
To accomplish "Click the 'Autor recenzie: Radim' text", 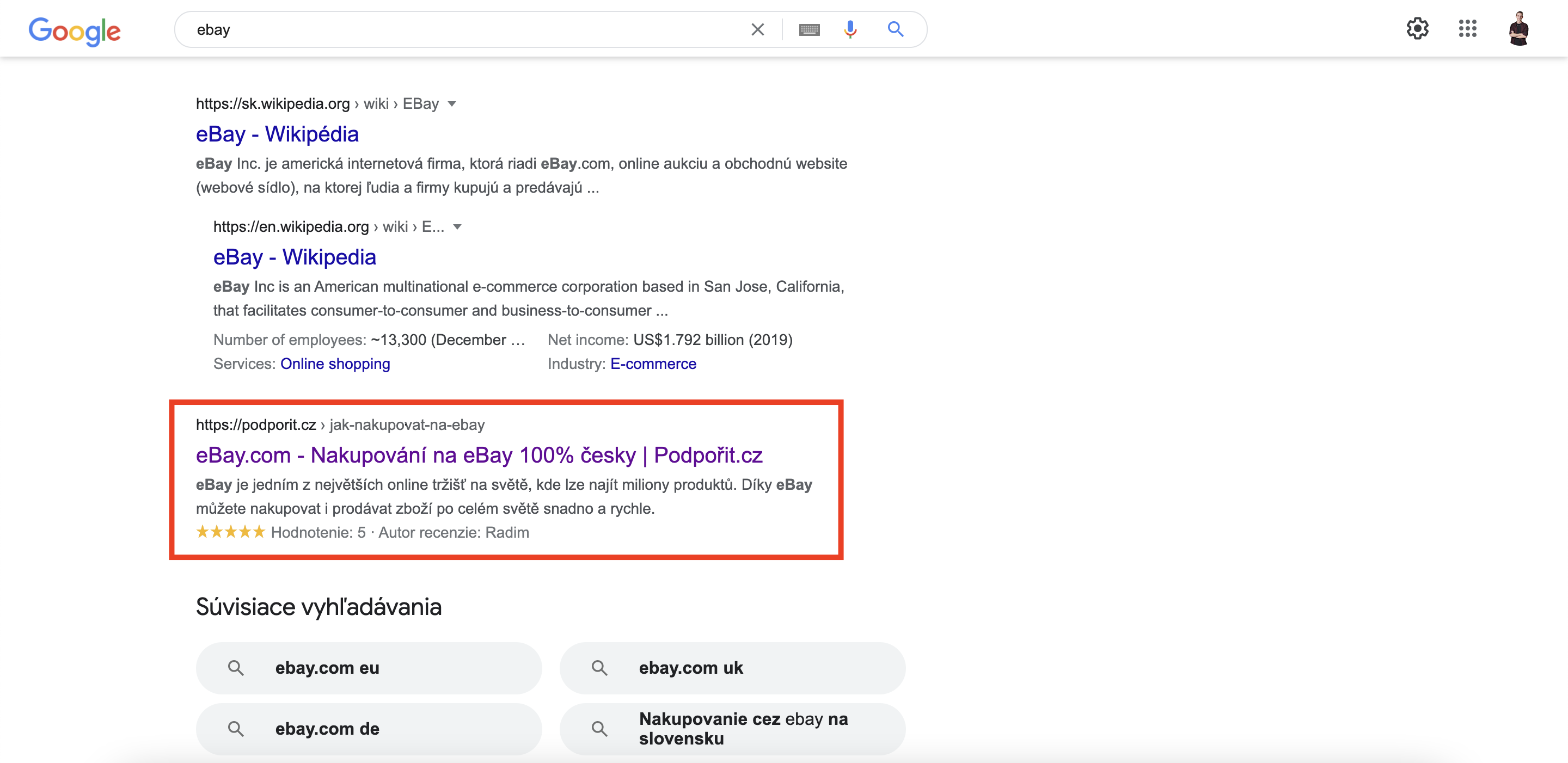I will 454,532.
